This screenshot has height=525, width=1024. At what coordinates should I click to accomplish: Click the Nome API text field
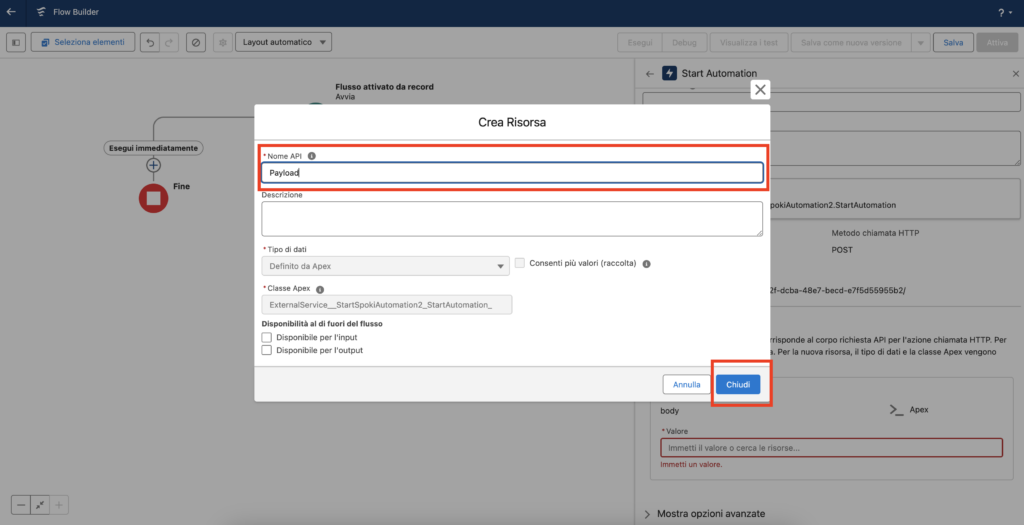pos(512,172)
